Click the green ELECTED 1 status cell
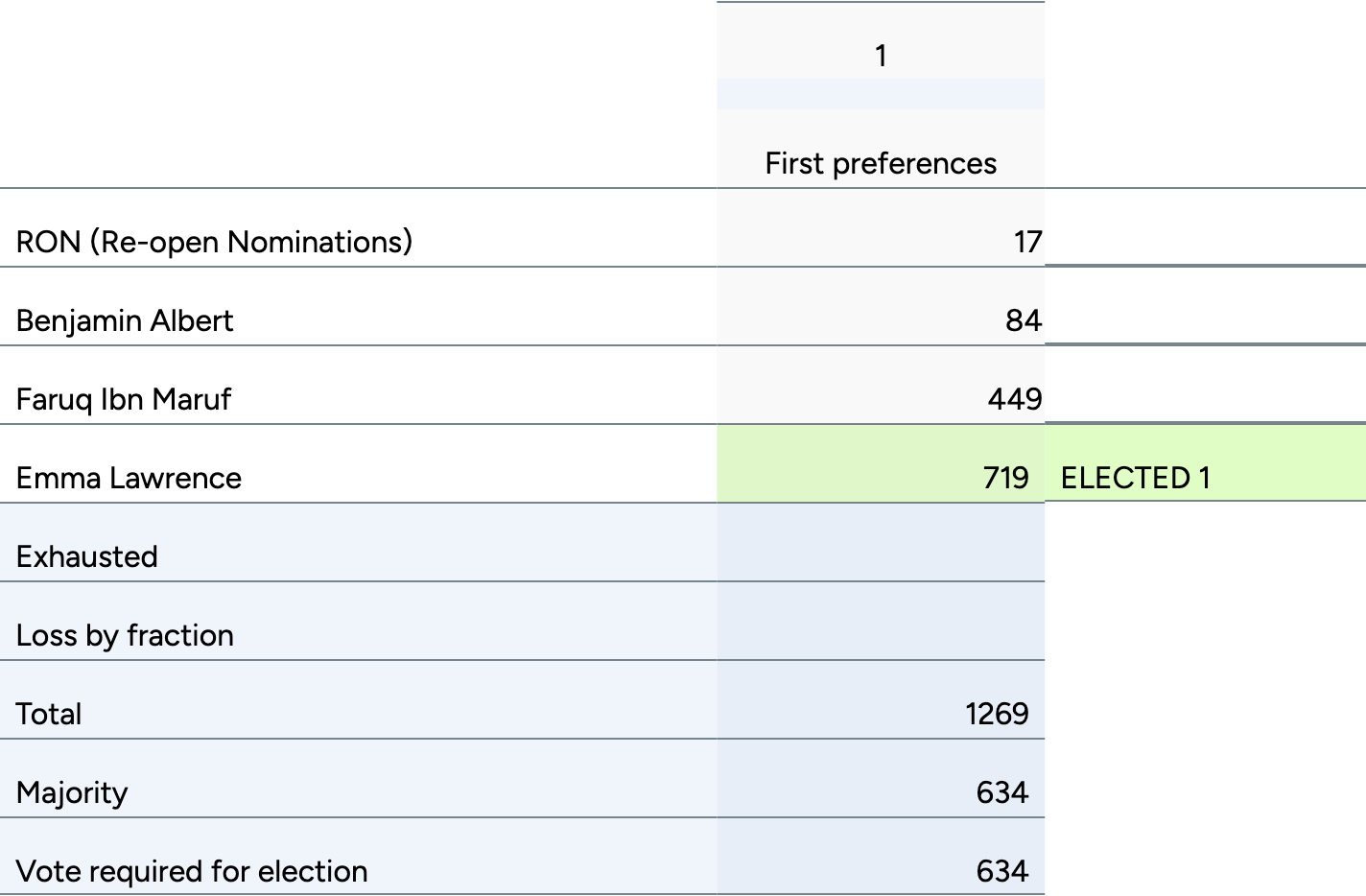Viewport: 1366px width, 896px height. (x=1136, y=478)
